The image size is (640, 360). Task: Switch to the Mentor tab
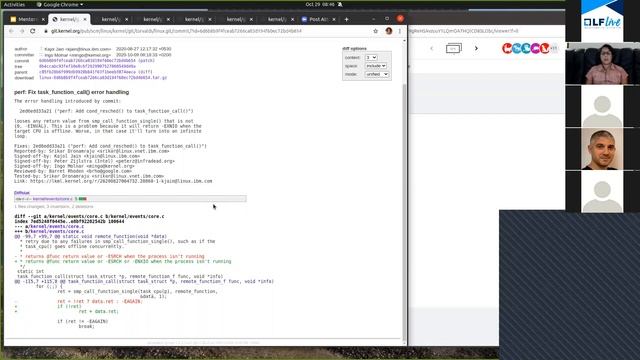[x=27, y=19]
